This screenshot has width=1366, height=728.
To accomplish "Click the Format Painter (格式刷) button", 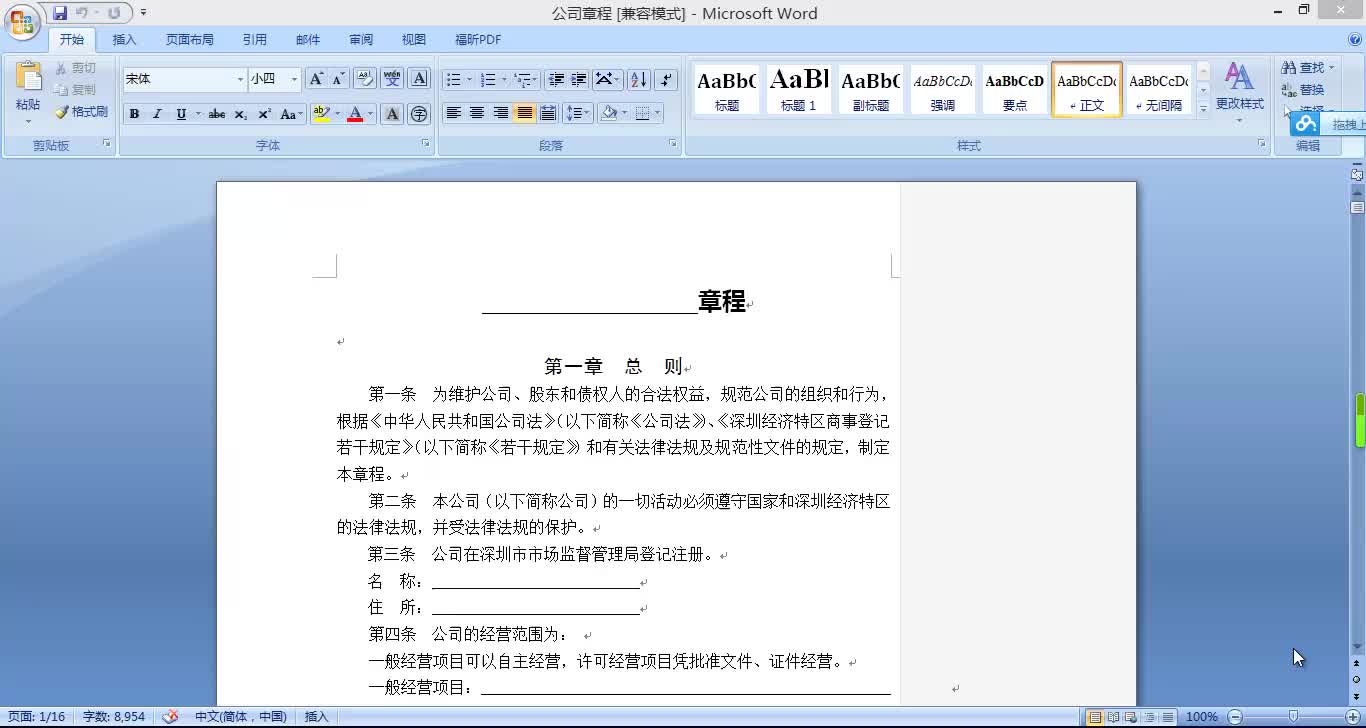I will click(x=82, y=112).
